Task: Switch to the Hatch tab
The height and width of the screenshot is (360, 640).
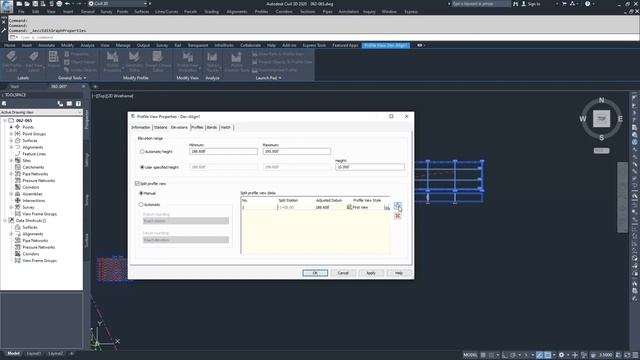Action: point(226,127)
